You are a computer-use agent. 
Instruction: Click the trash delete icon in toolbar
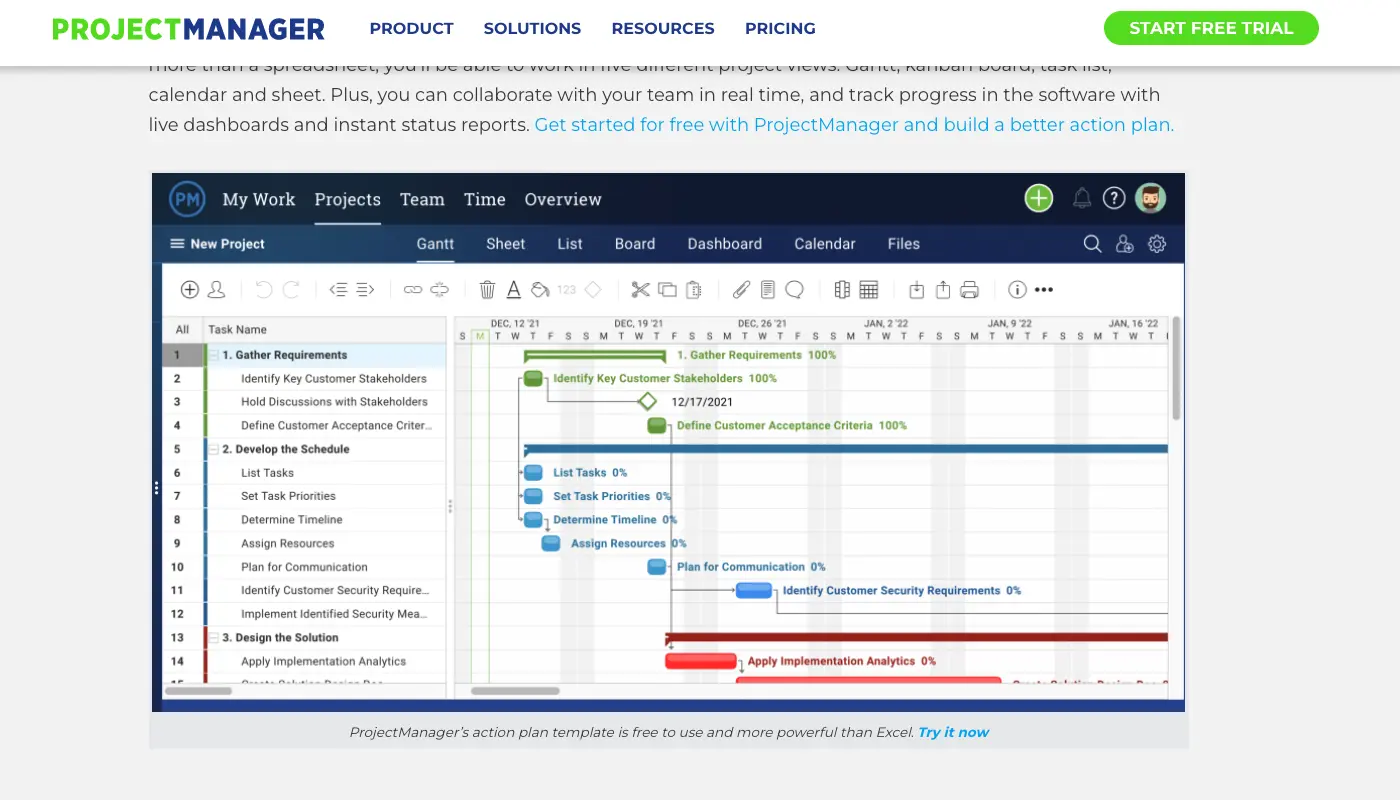[x=487, y=290]
